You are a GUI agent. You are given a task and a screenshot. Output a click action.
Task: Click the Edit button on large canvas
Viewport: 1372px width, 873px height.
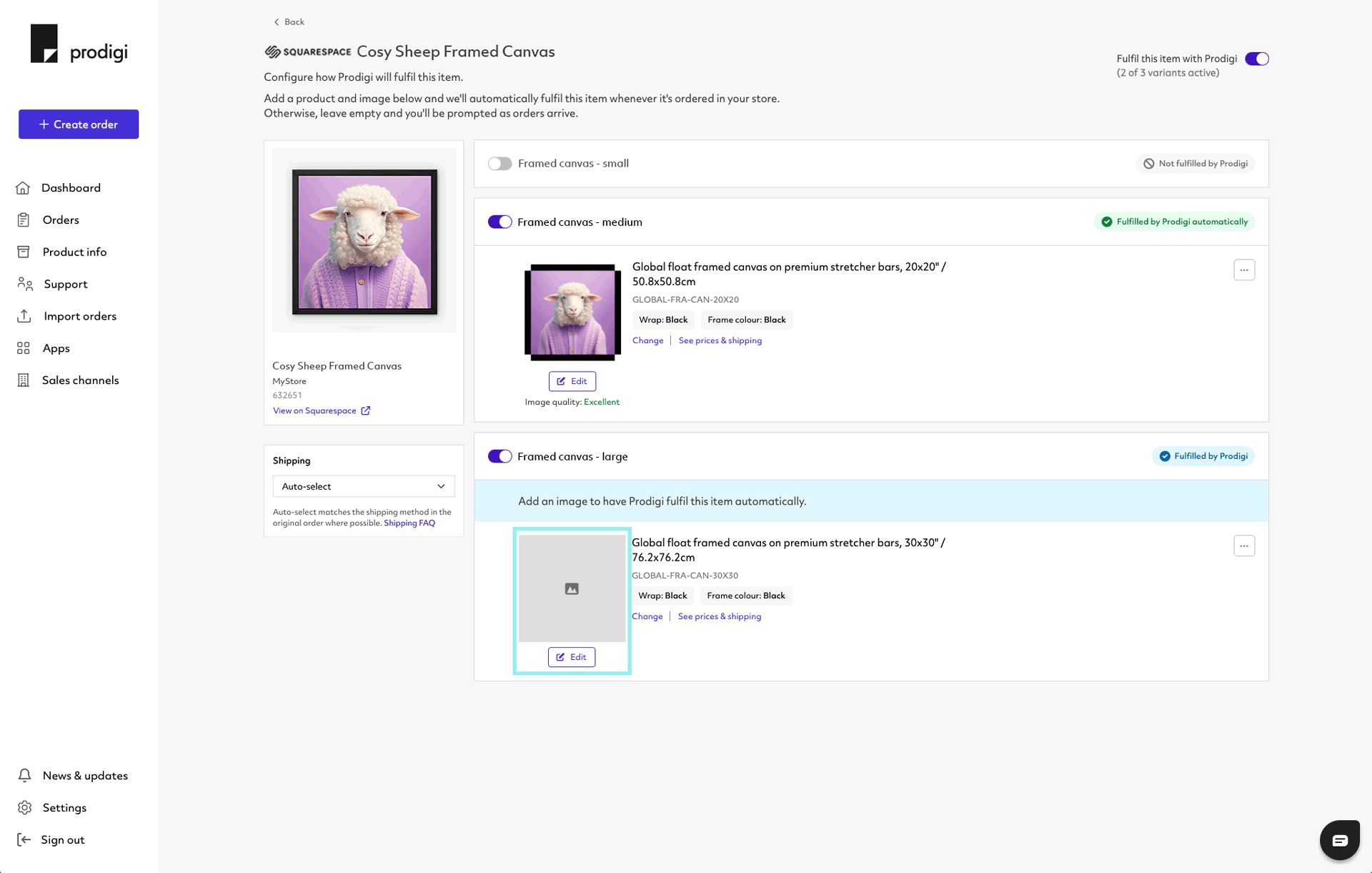[x=572, y=657]
